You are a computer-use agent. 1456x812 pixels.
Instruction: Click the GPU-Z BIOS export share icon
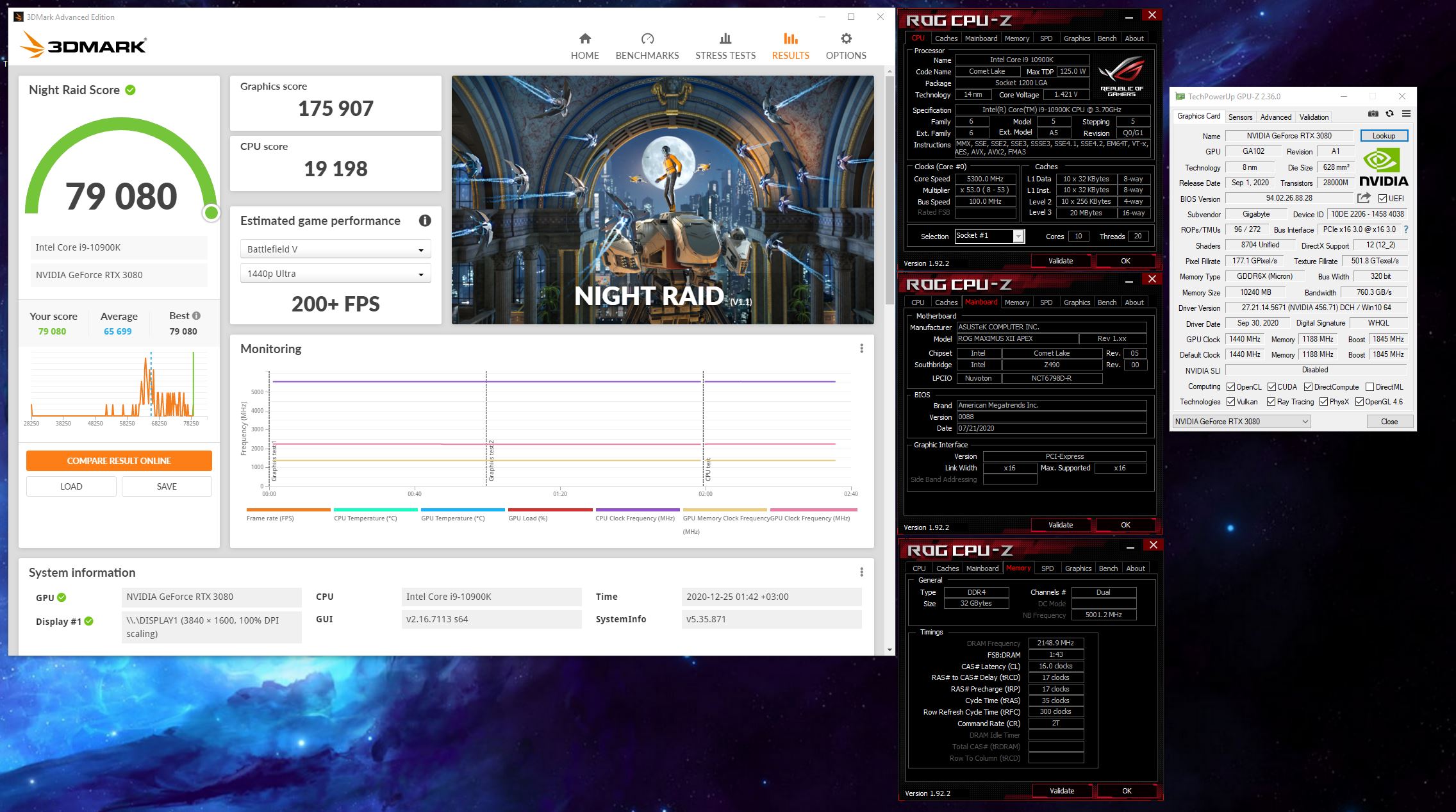coord(1364,198)
